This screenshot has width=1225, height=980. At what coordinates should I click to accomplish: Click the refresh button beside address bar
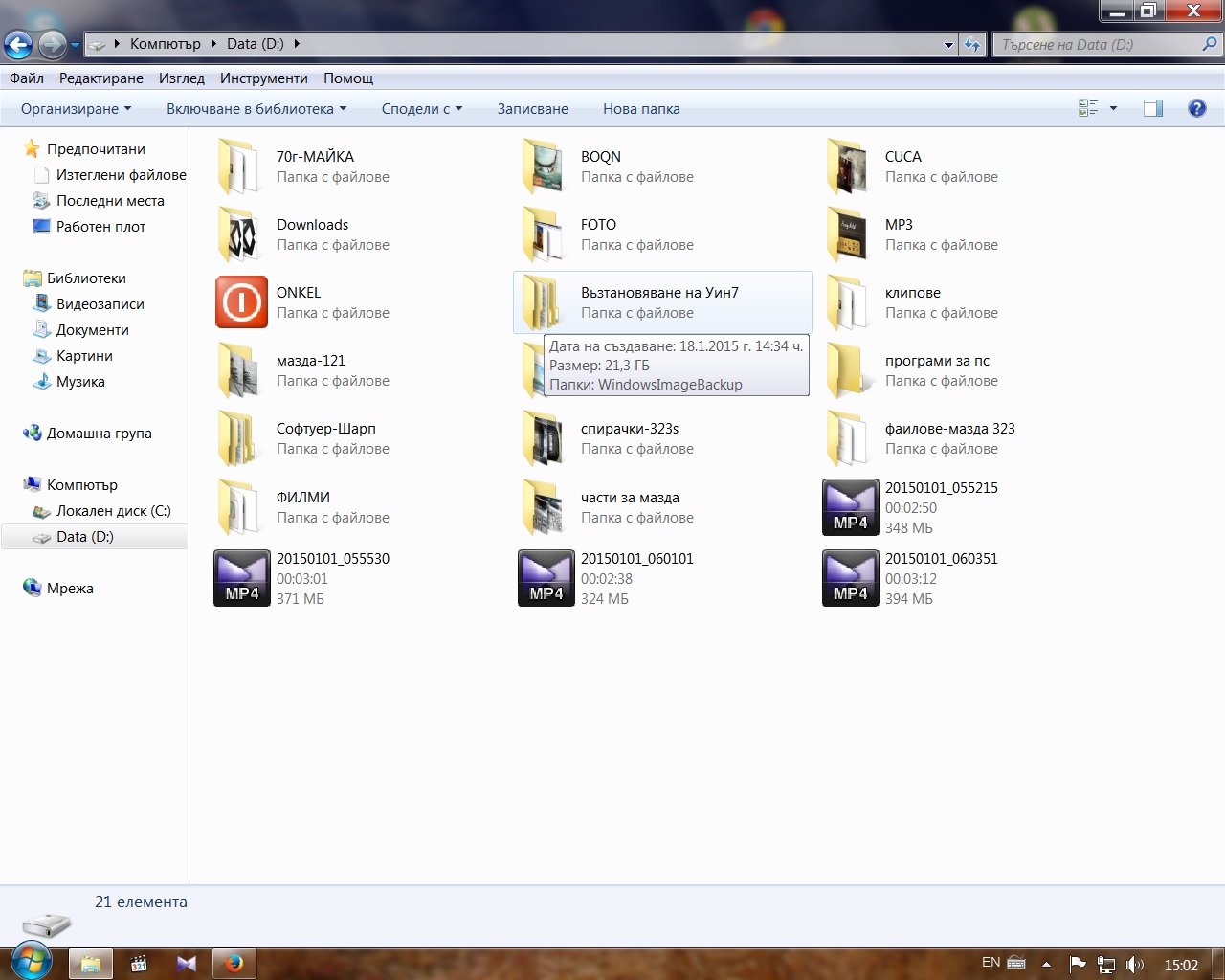tap(972, 44)
